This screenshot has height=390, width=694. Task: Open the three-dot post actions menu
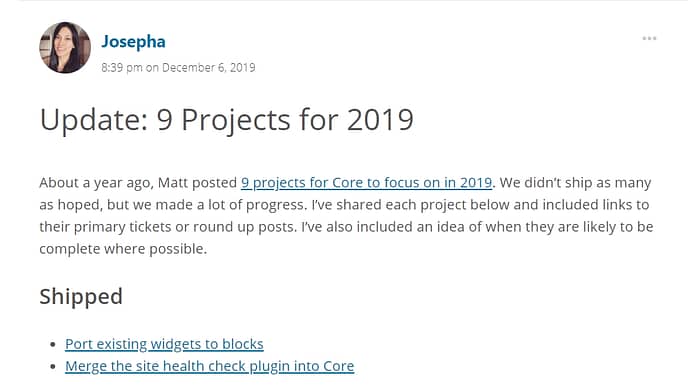[649, 39]
